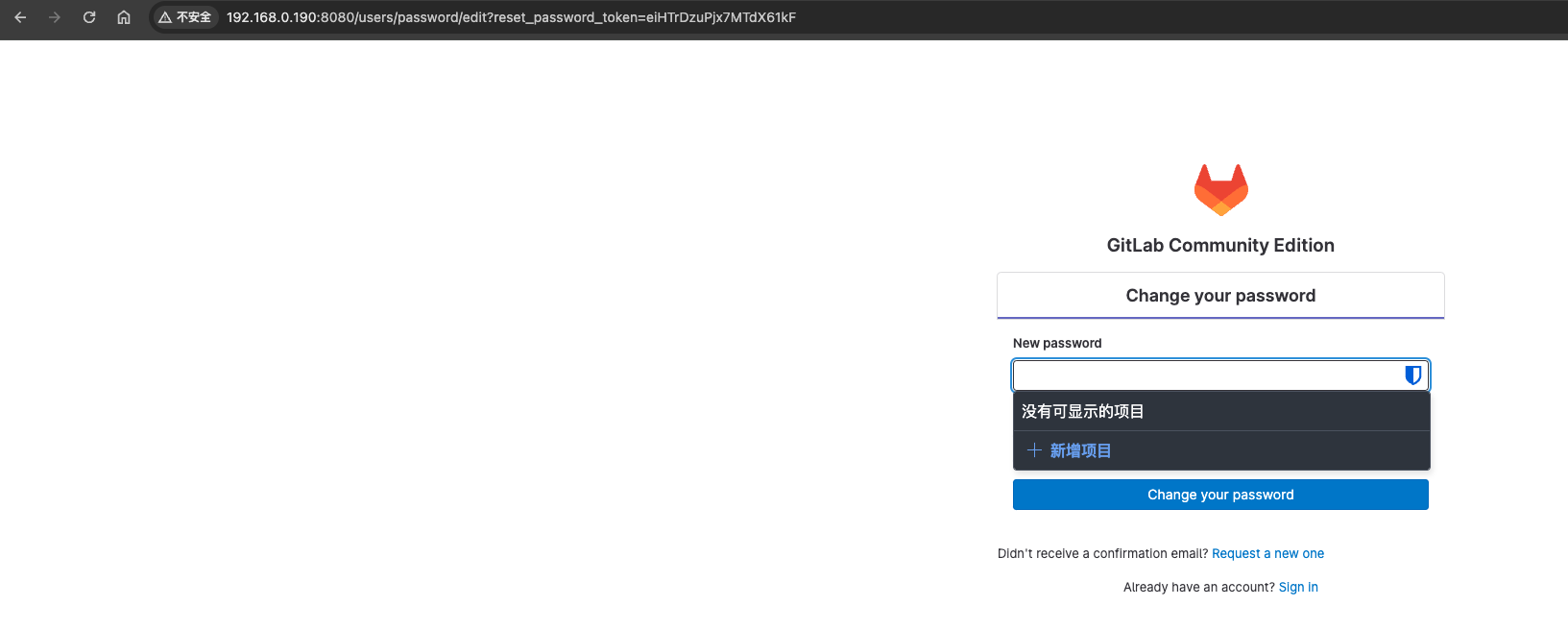The width and height of the screenshot is (1568, 630).
Task: Go forward with the browser forward arrow
Action: [x=55, y=17]
